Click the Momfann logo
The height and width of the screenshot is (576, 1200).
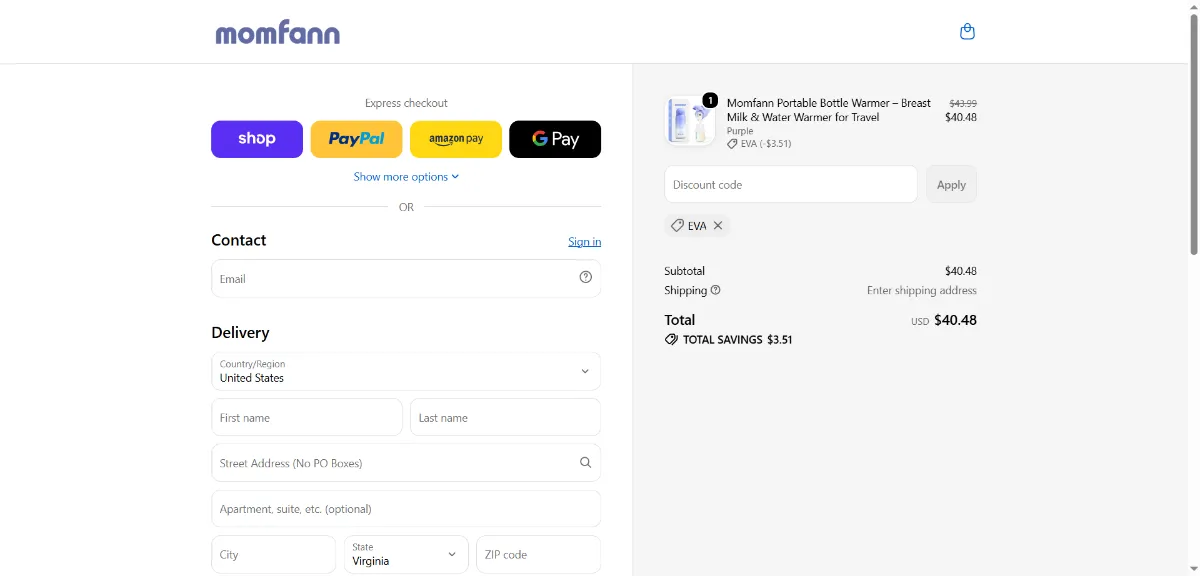click(278, 33)
